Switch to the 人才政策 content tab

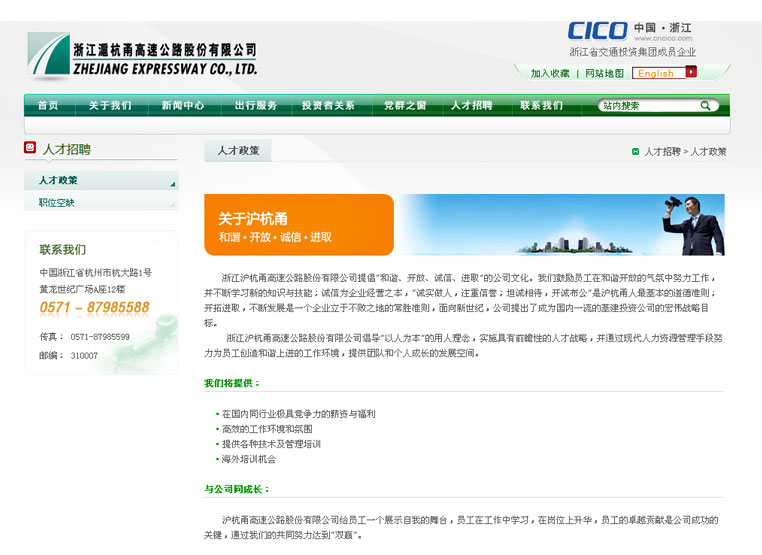pos(238,151)
